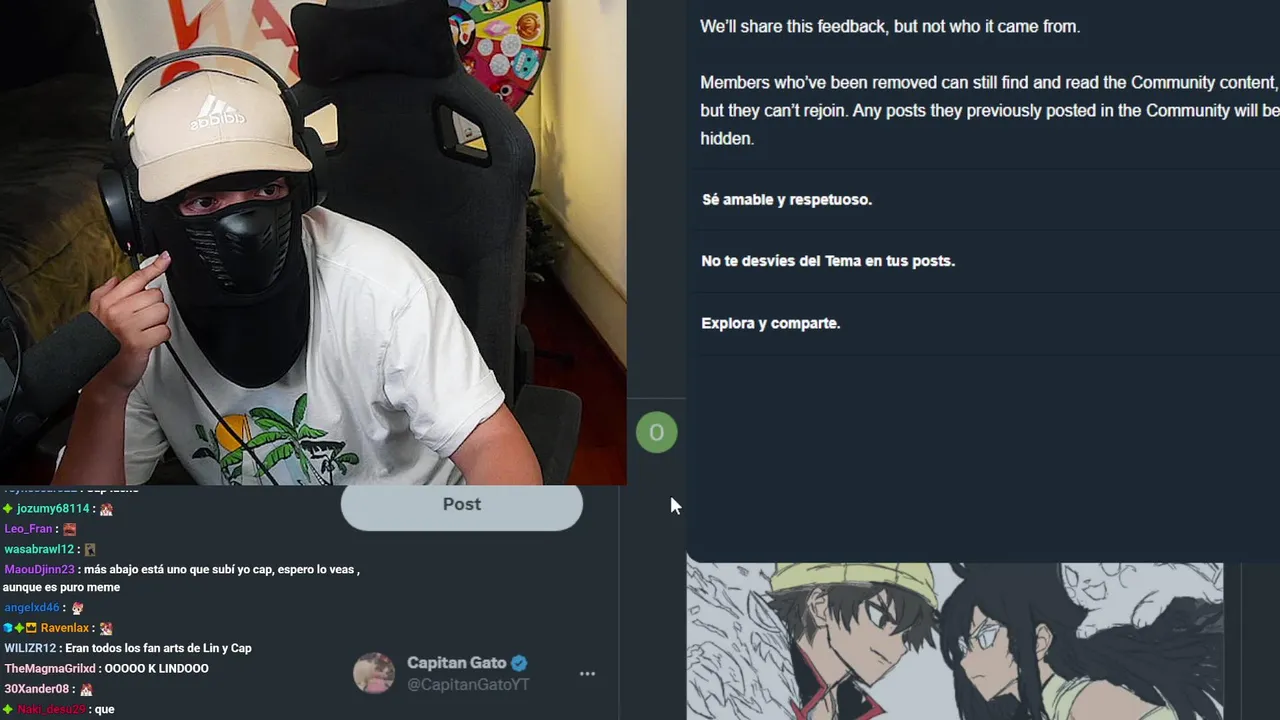Click WILIZR12's username in chat
Viewport: 1280px width, 720px height.
click(x=30, y=649)
